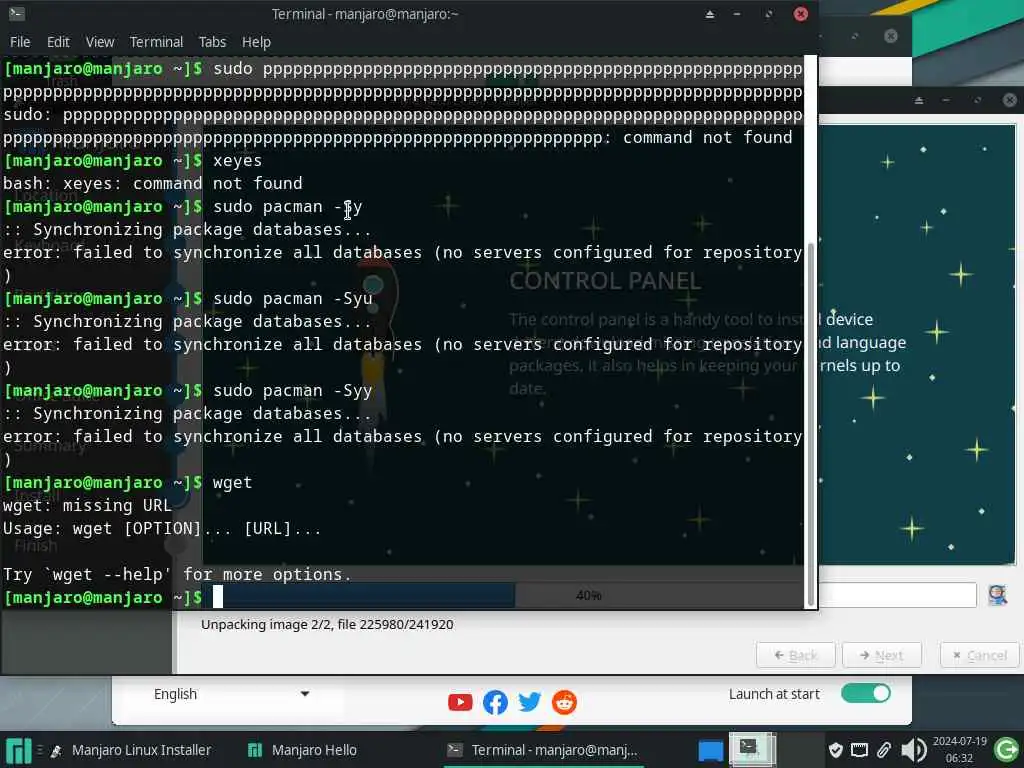This screenshot has width=1024, height=768.
Task: Click the magnifier icon beside the input field
Action: [x=997, y=595]
